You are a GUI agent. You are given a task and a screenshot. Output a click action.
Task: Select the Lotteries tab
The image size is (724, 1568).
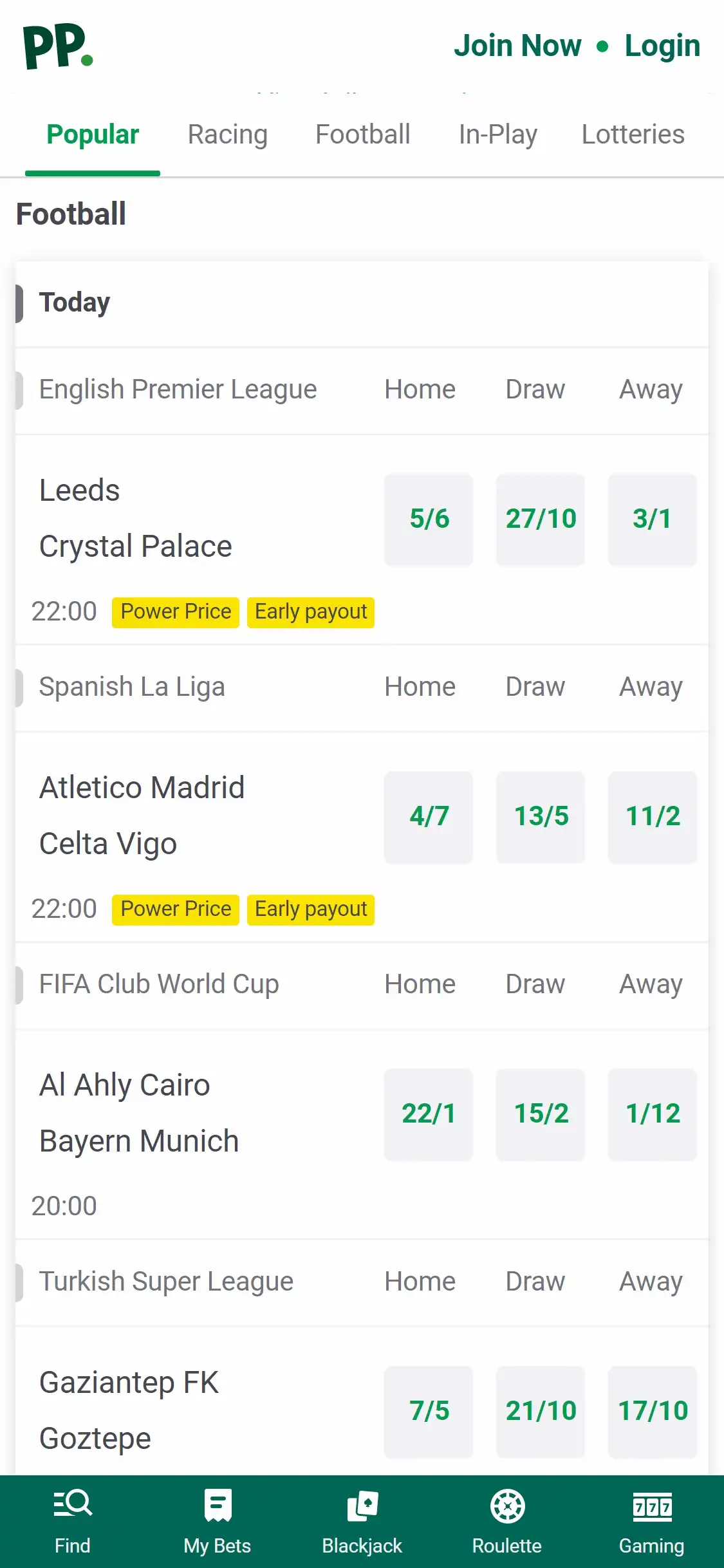click(x=633, y=135)
